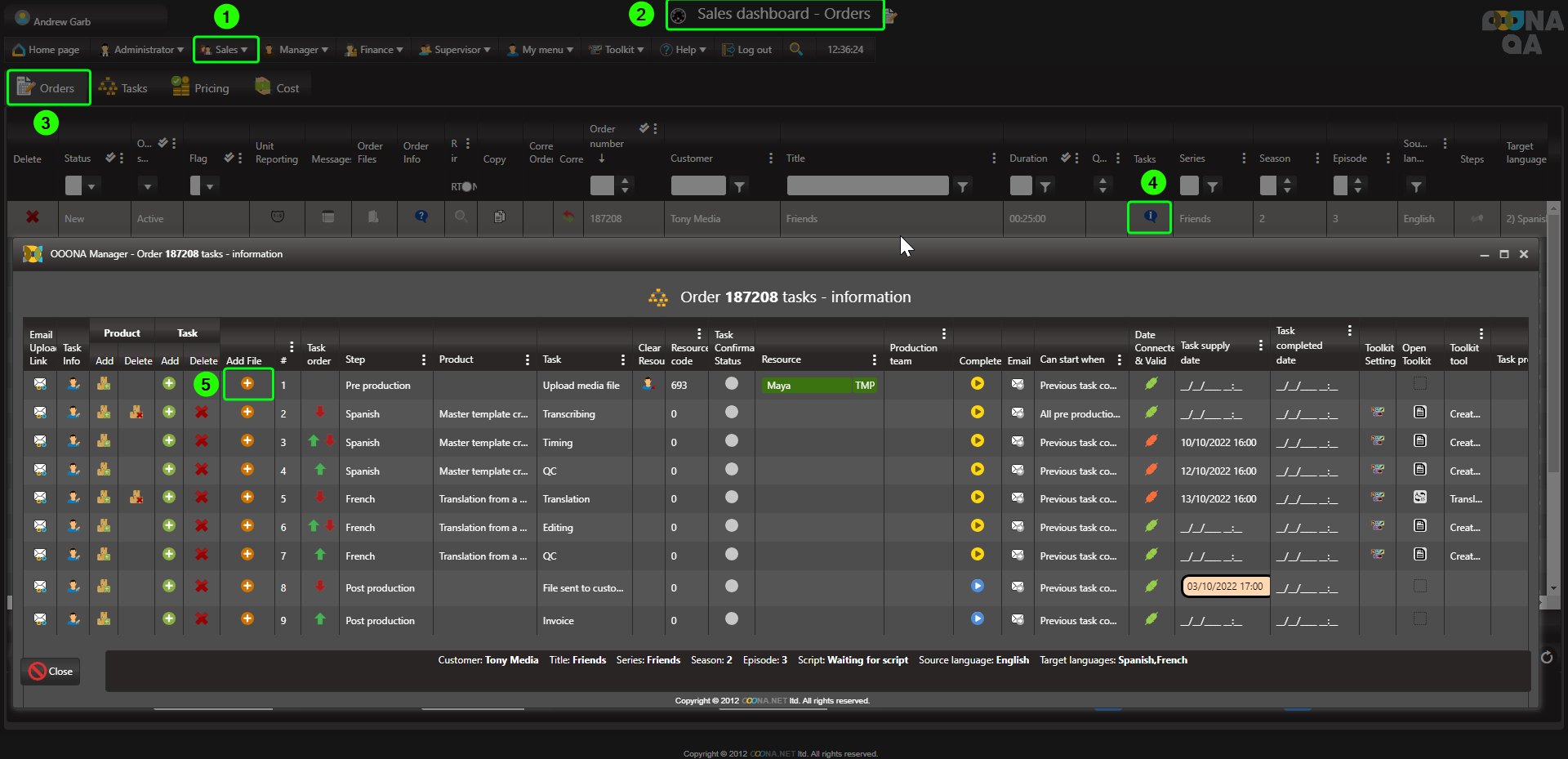Switch to the Pricing tab

[x=201, y=87]
